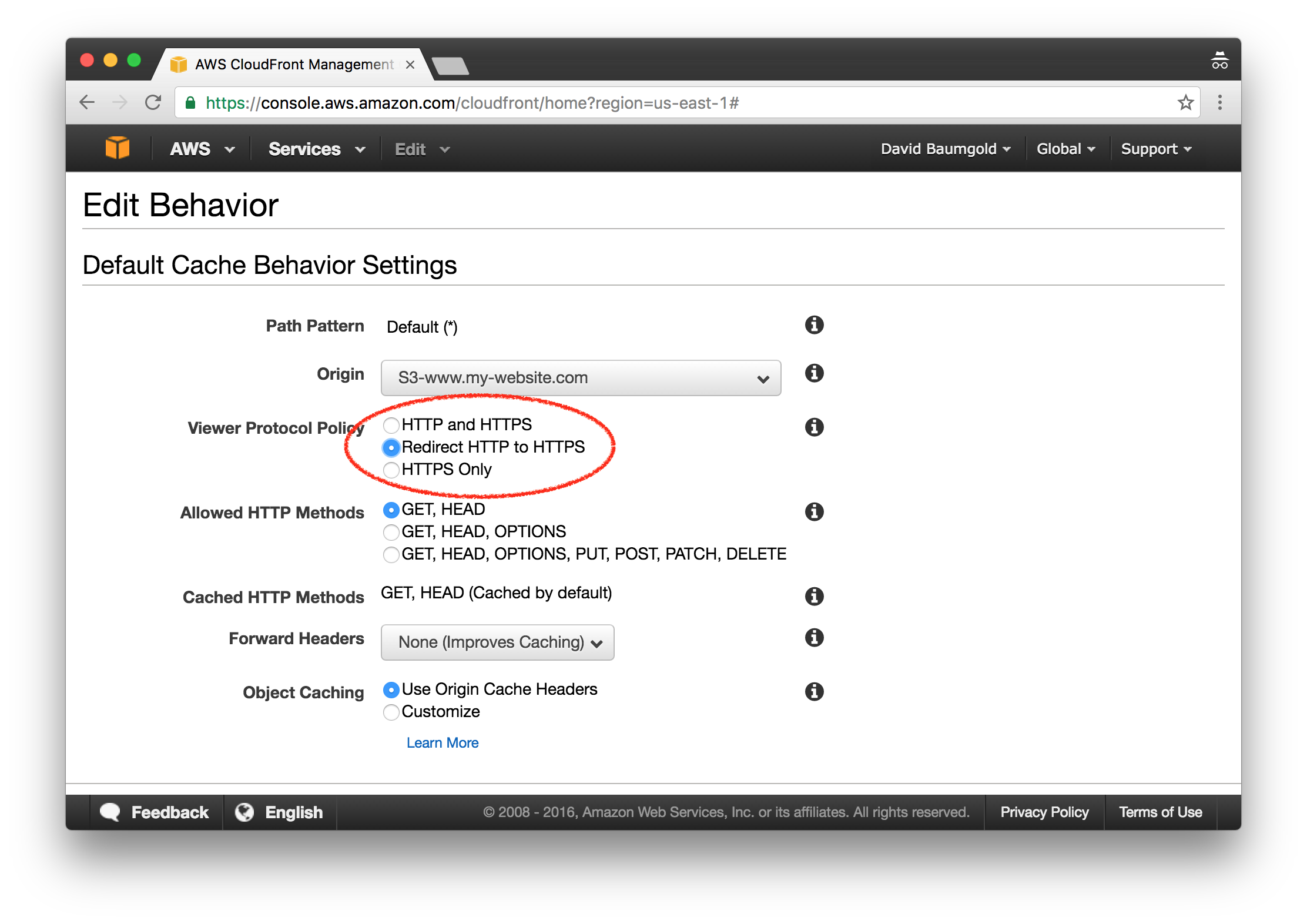
Task: Show info for Object Caching
Action: click(x=814, y=692)
